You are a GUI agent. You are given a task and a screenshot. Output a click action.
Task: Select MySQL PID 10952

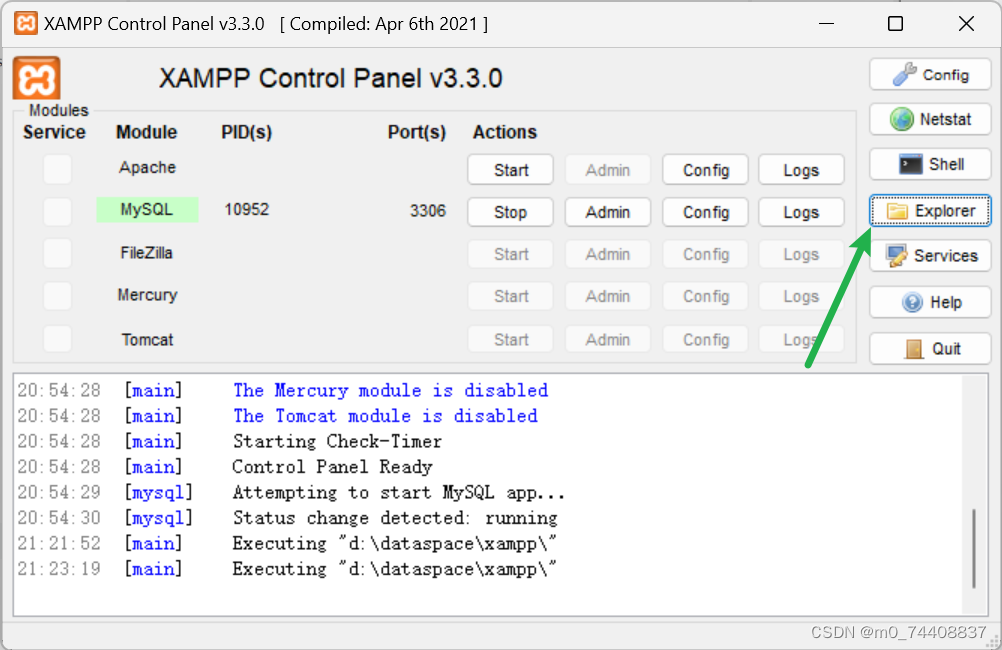[247, 210]
